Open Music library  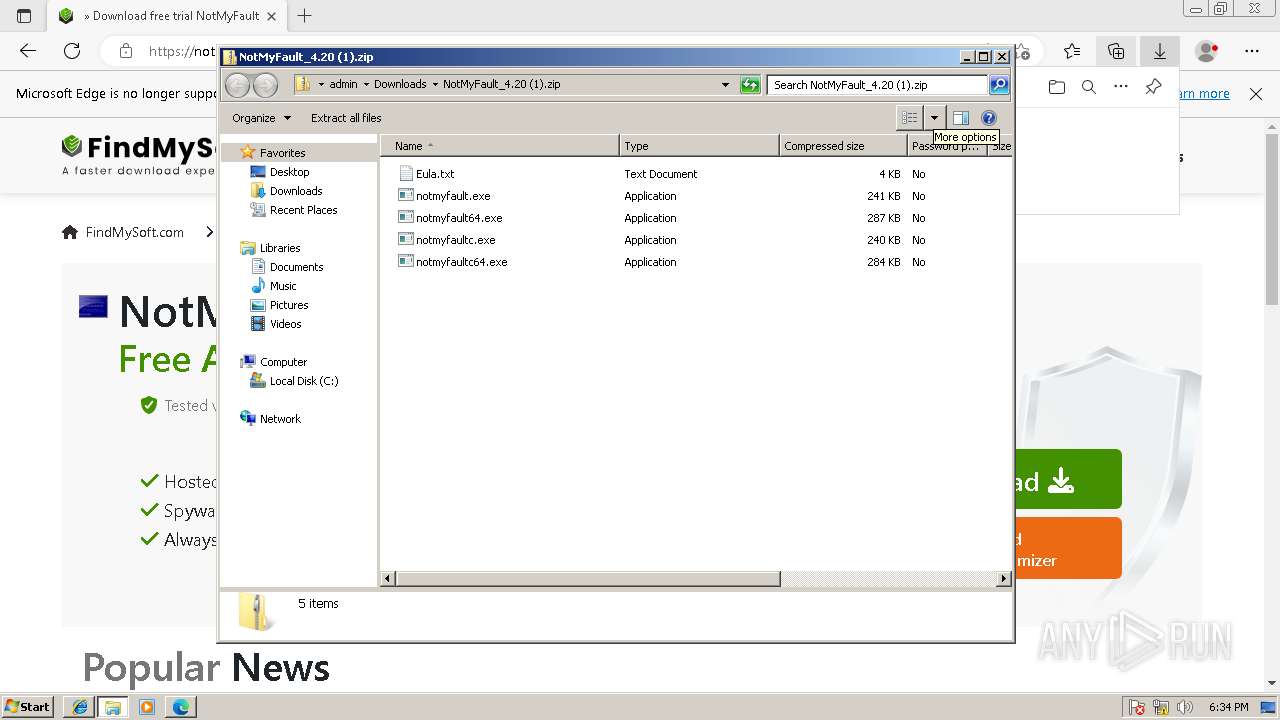point(283,286)
